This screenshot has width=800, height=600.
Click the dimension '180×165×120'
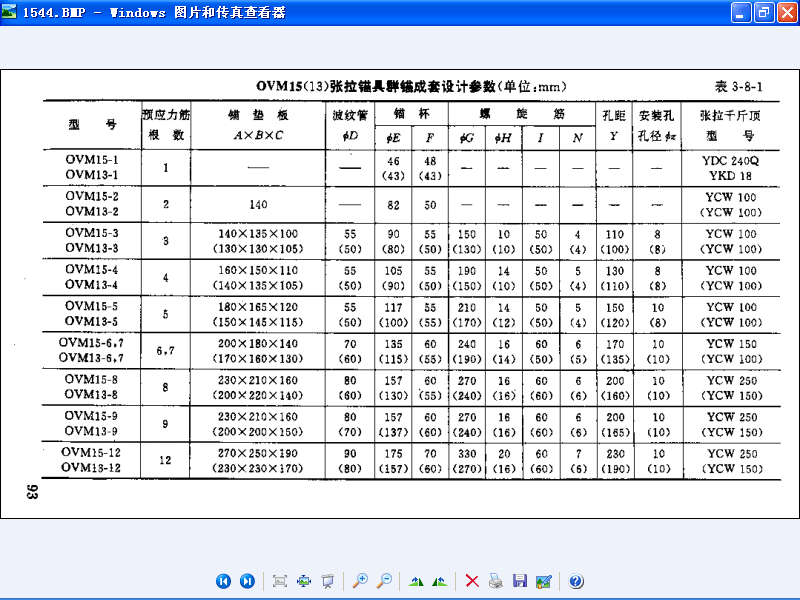point(258,307)
